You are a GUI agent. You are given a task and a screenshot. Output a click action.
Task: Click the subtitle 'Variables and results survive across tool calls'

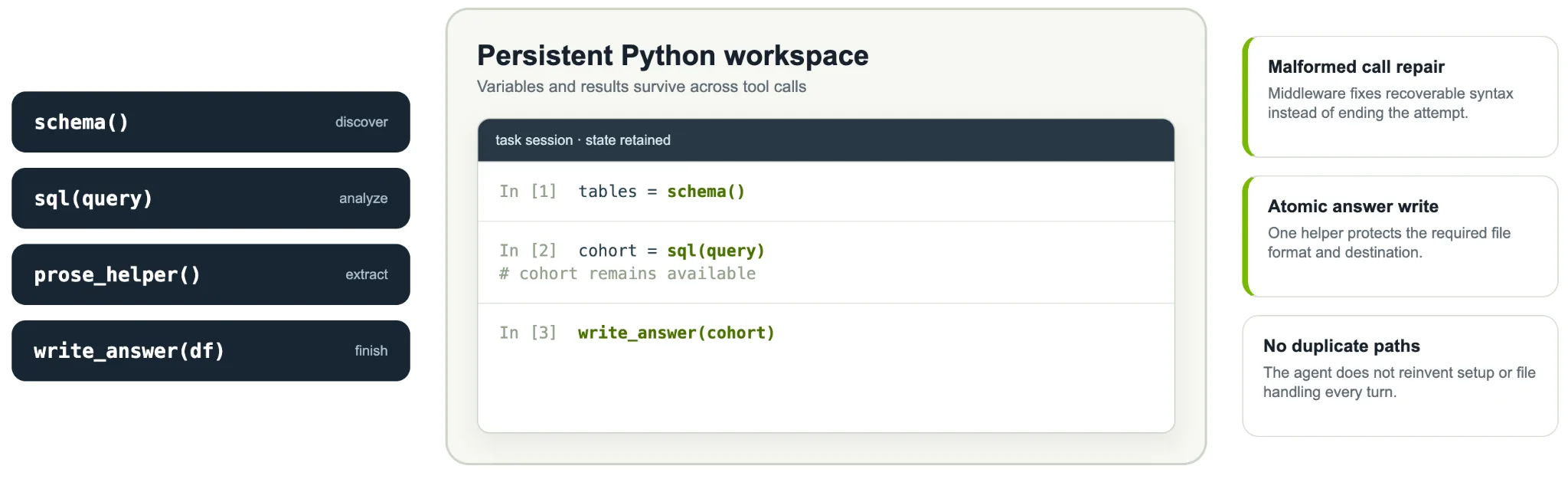point(642,87)
